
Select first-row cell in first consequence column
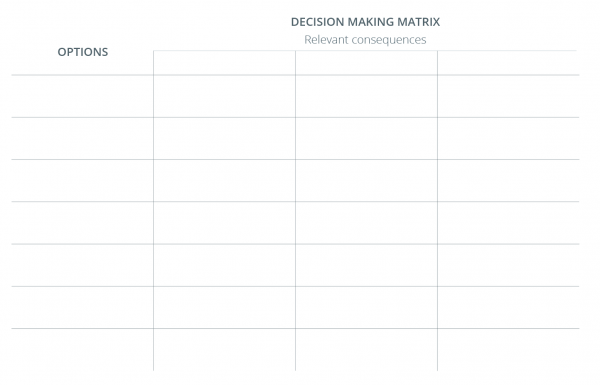click(224, 96)
